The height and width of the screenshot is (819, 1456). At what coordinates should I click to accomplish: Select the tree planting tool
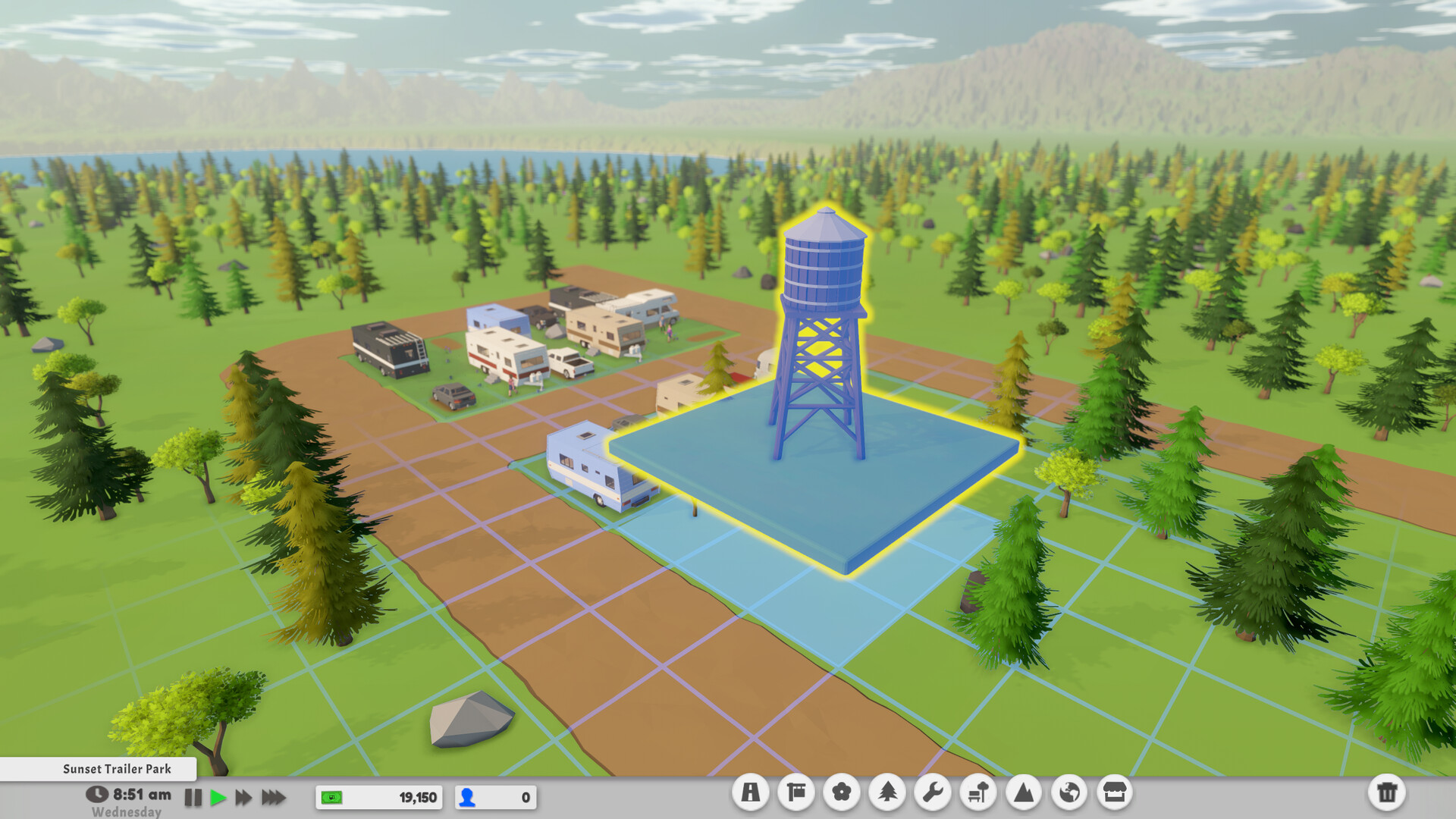888,792
